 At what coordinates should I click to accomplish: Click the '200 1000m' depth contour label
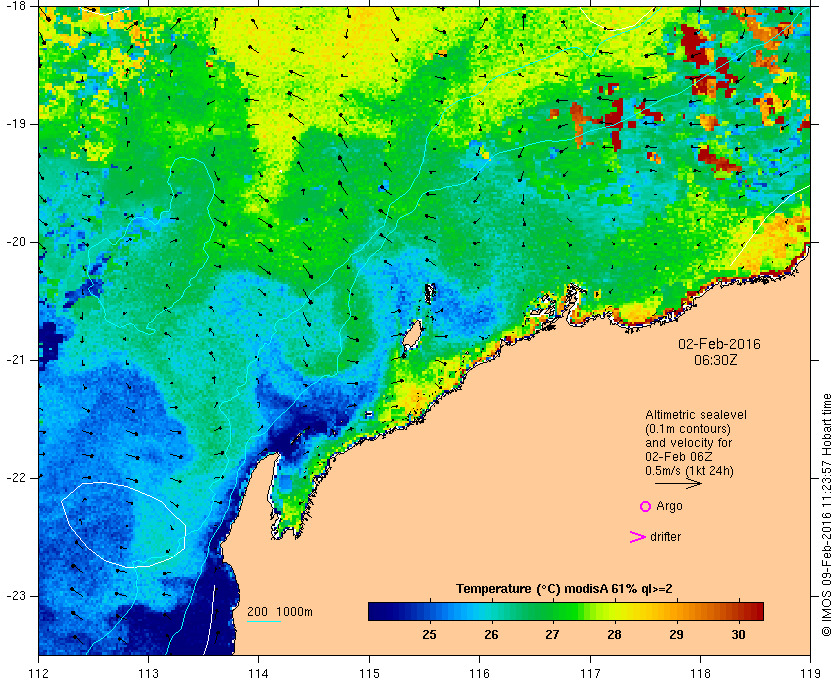[x=280, y=612]
